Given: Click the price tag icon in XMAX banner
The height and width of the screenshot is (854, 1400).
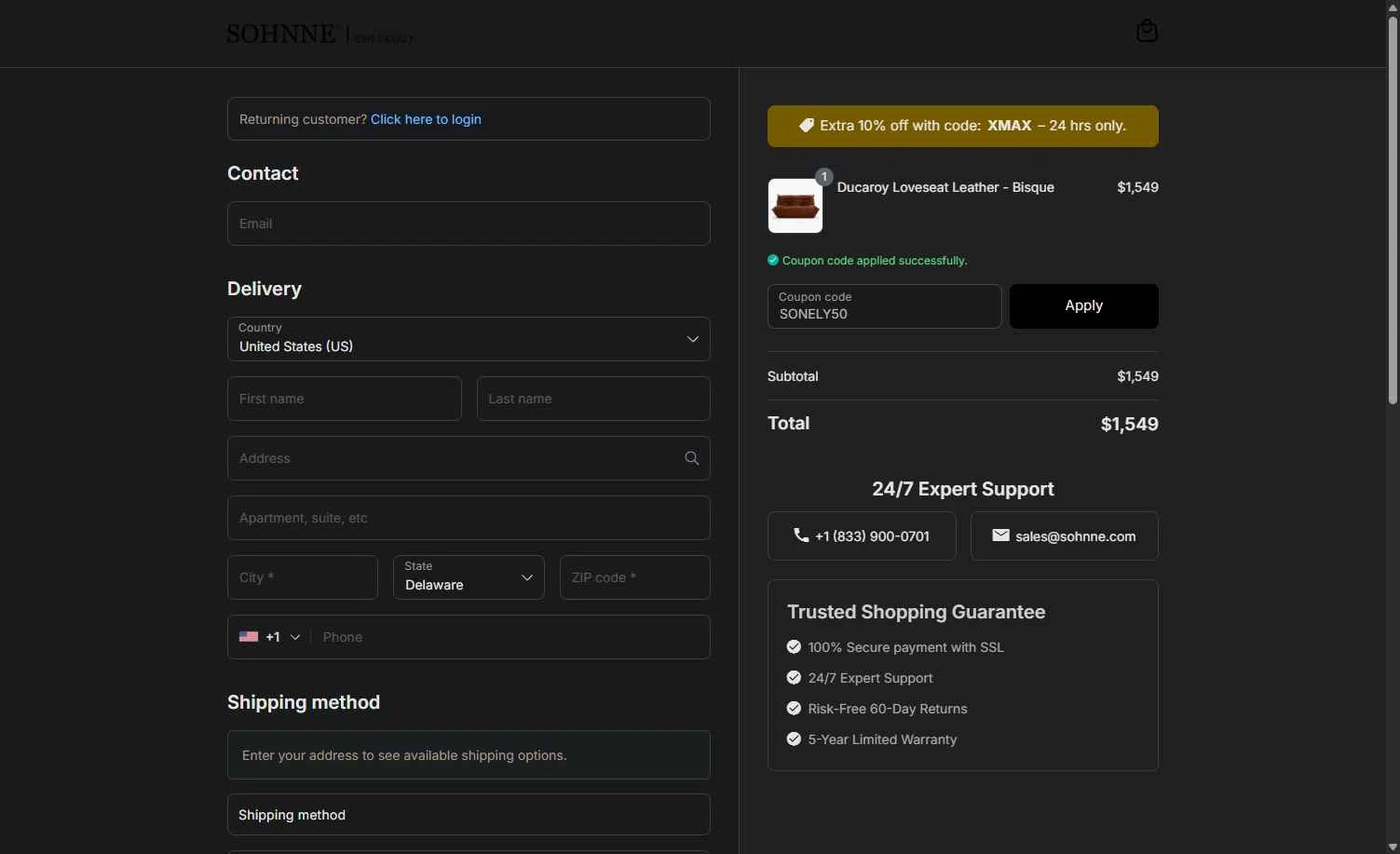Looking at the screenshot, I should click(x=807, y=126).
